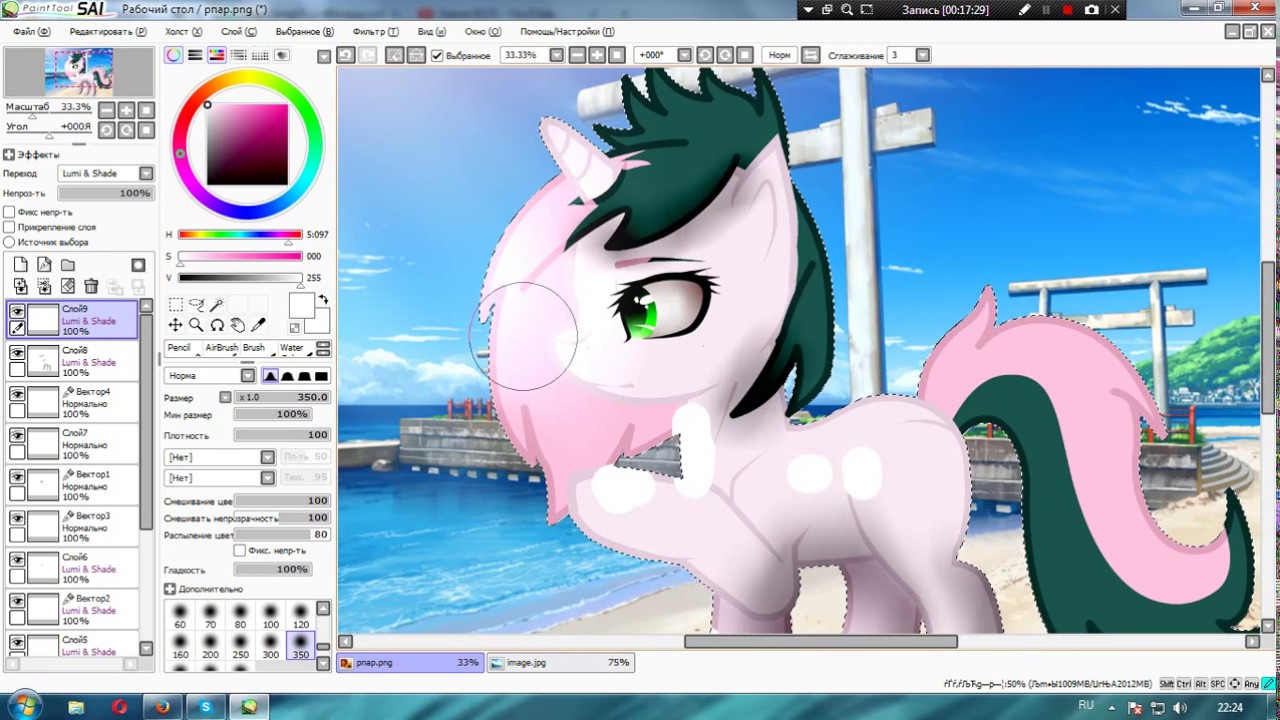
Task: Uncheck the Выбранное checkbox in toolbar
Action: pos(437,55)
